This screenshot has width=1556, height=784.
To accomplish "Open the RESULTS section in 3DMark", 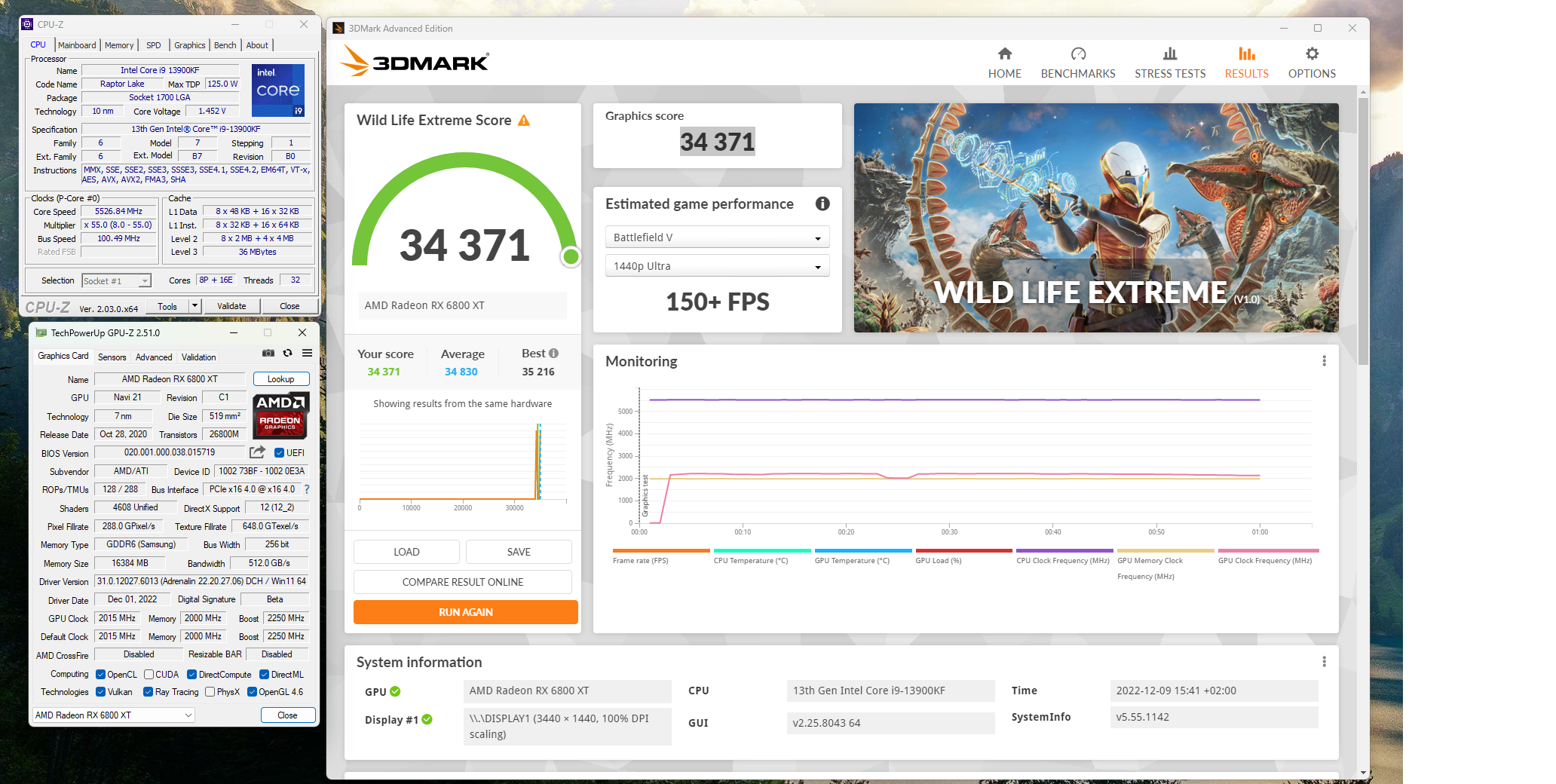I will [1246, 63].
